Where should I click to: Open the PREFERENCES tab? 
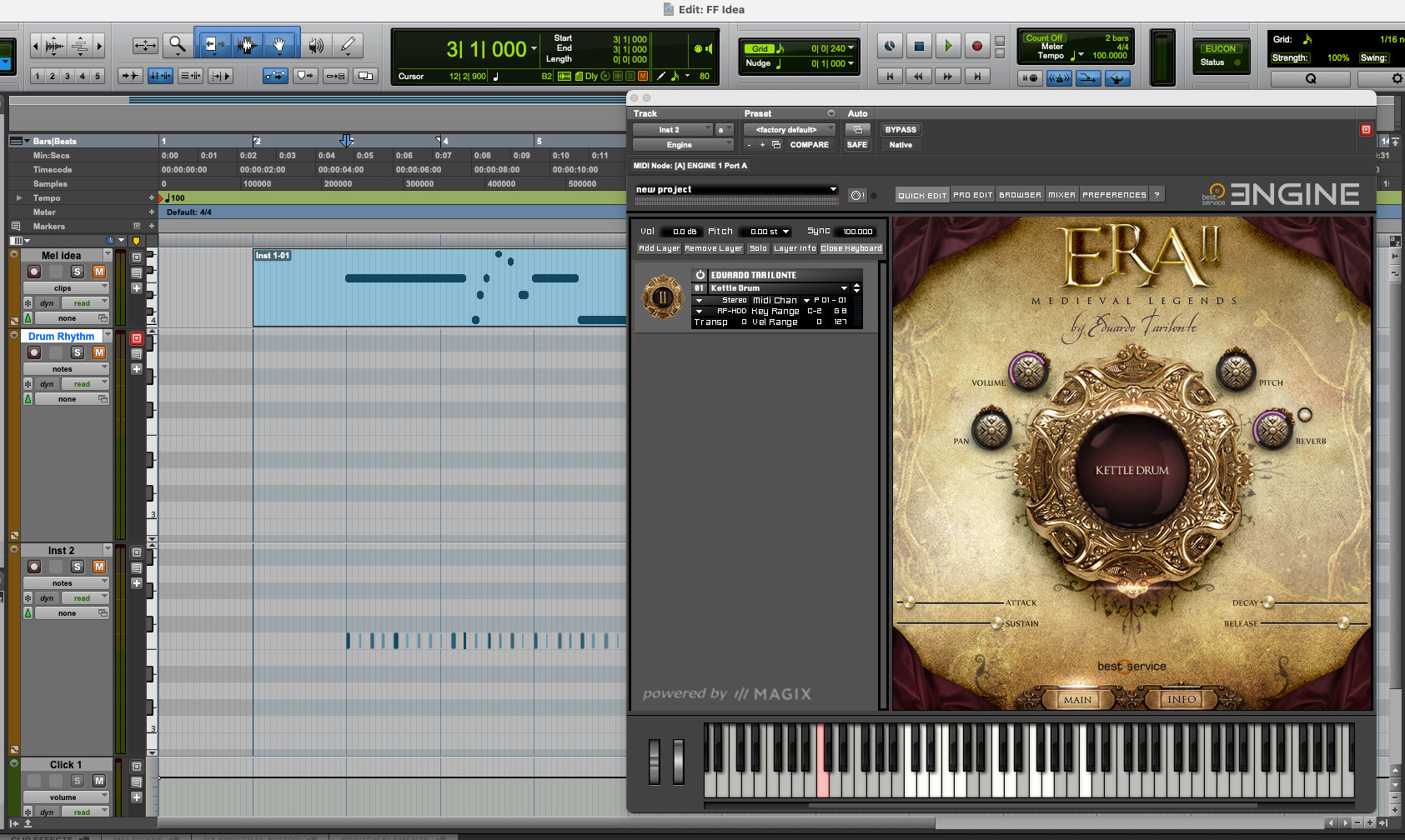(1114, 195)
